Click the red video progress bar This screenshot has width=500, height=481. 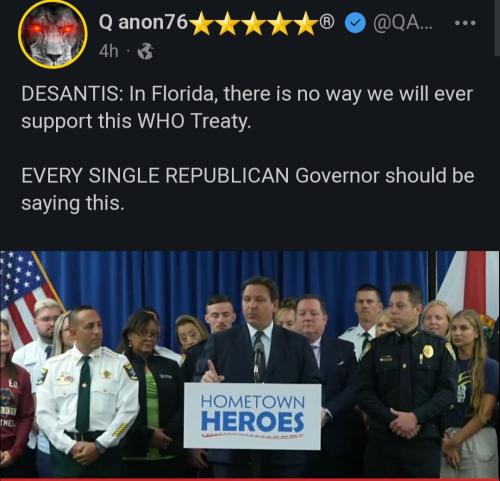(x=250, y=479)
